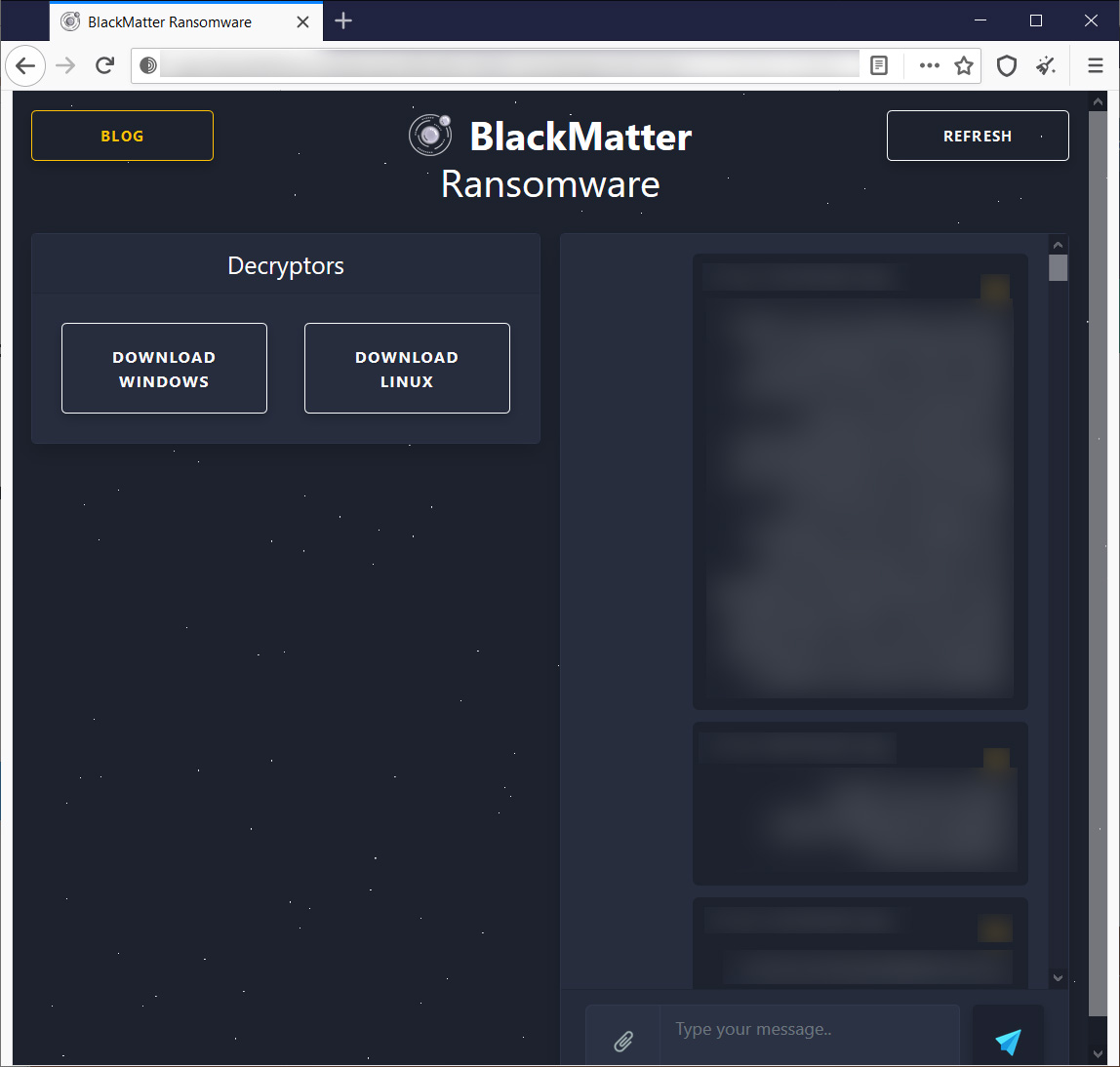Close the BlackMatter Ransomware tab
Viewport: 1120px width, 1067px height.
pyautogui.click(x=302, y=22)
